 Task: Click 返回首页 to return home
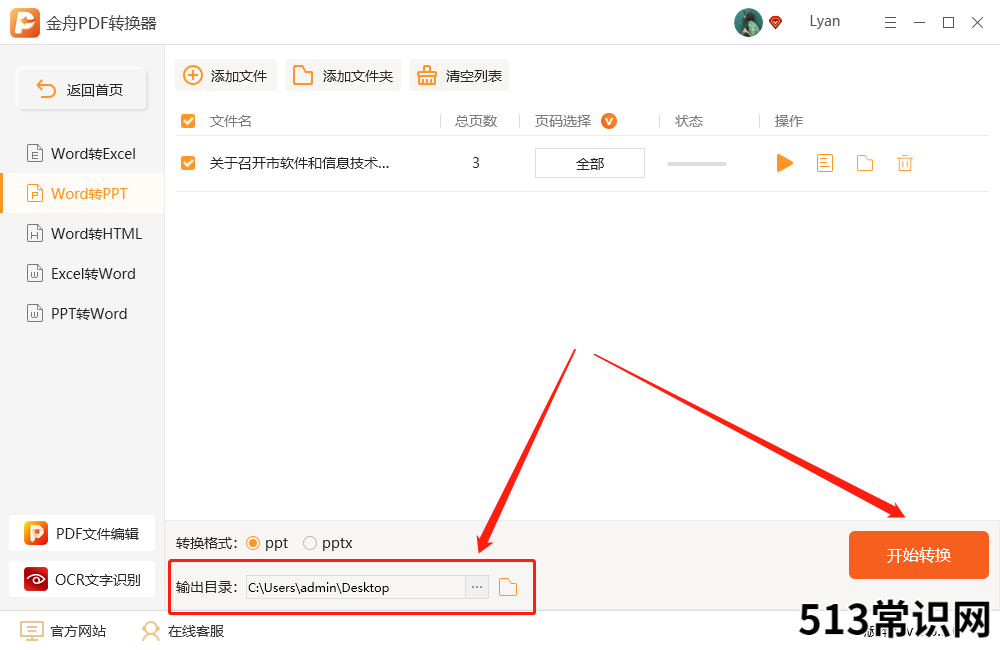82,89
